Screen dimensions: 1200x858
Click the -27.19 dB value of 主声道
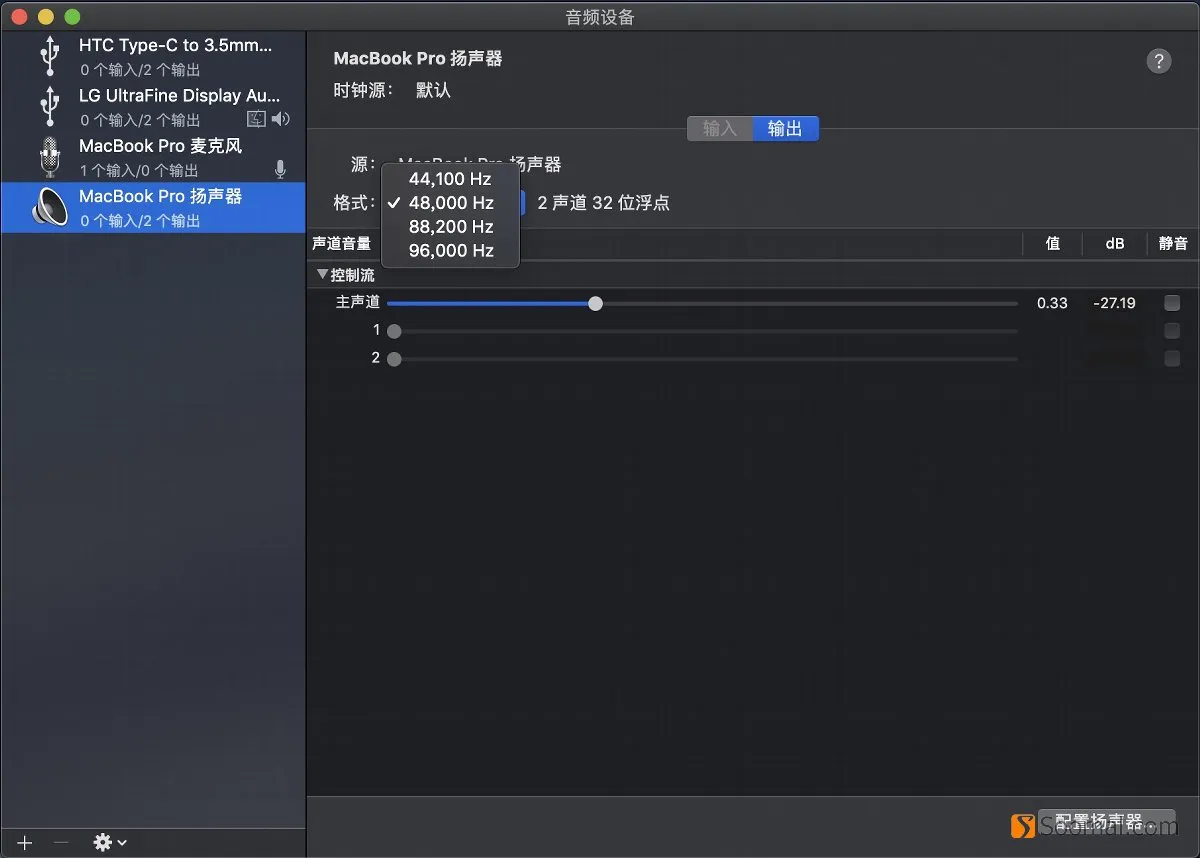pos(1115,303)
